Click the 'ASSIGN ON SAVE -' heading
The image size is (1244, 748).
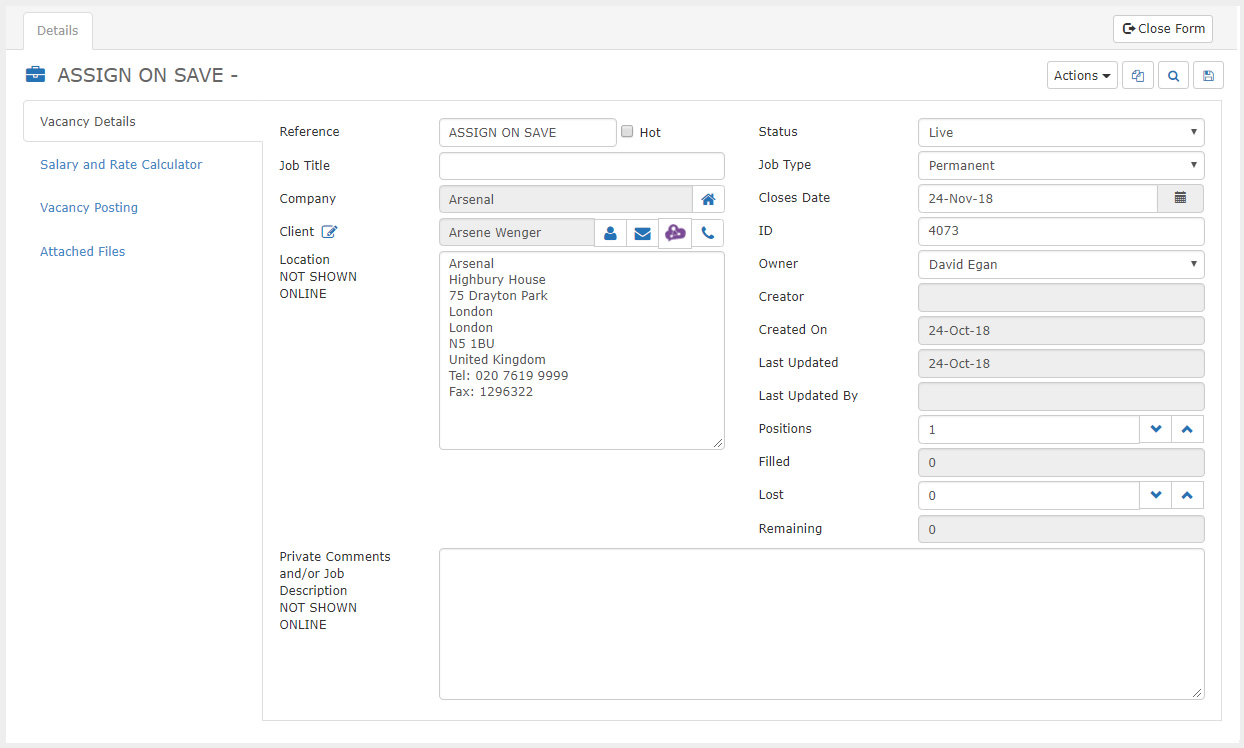[147, 75]
